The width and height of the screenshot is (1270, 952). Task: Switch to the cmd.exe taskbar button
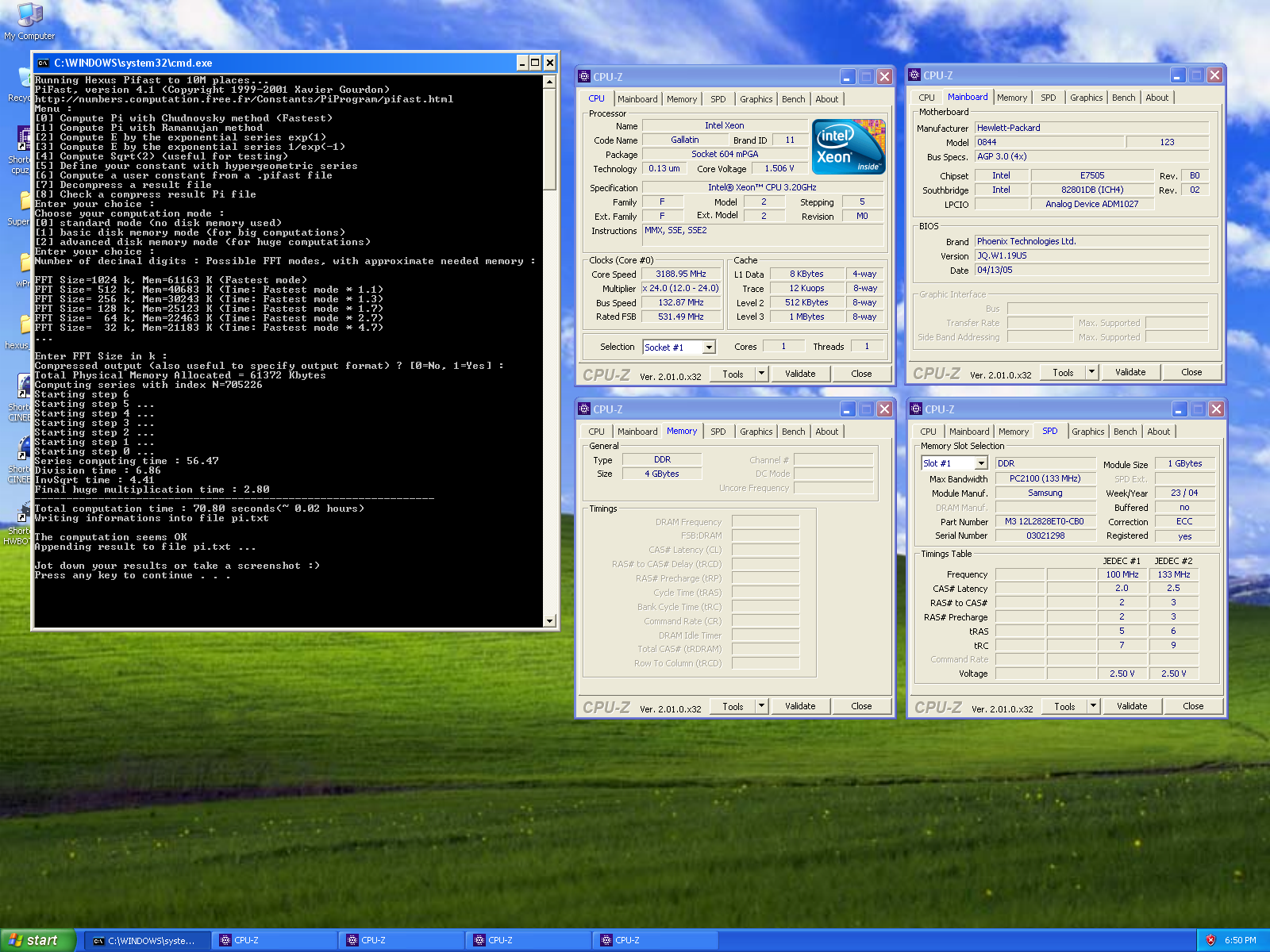[x=148, y=940]
